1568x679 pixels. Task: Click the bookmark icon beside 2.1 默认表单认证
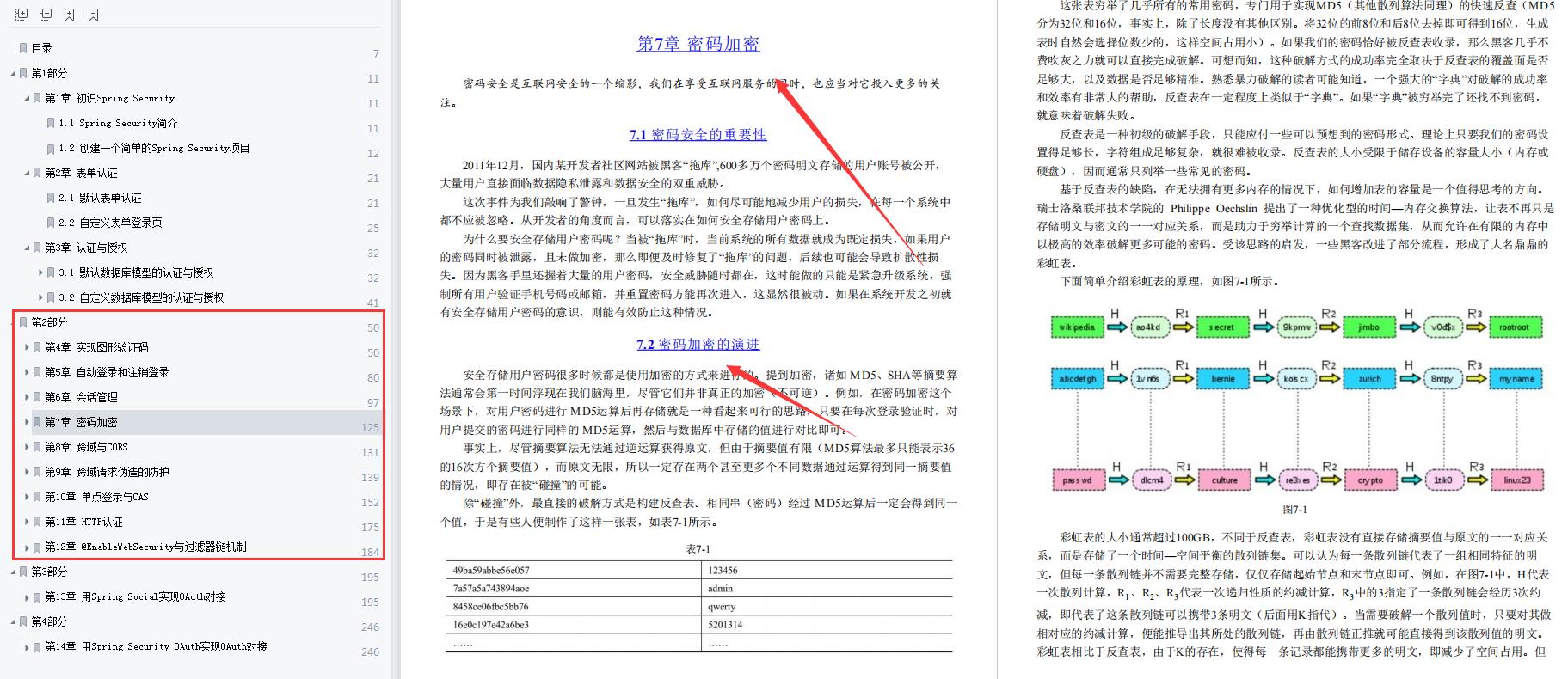[x=51, y=198]
